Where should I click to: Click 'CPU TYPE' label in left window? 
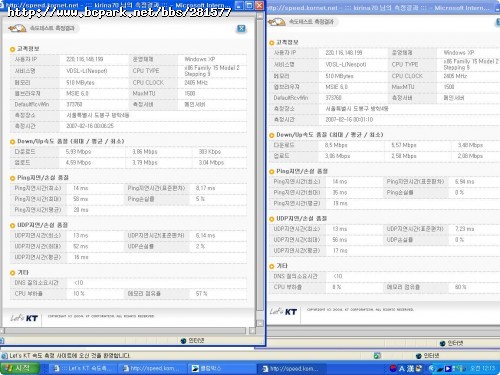(146, 71)
